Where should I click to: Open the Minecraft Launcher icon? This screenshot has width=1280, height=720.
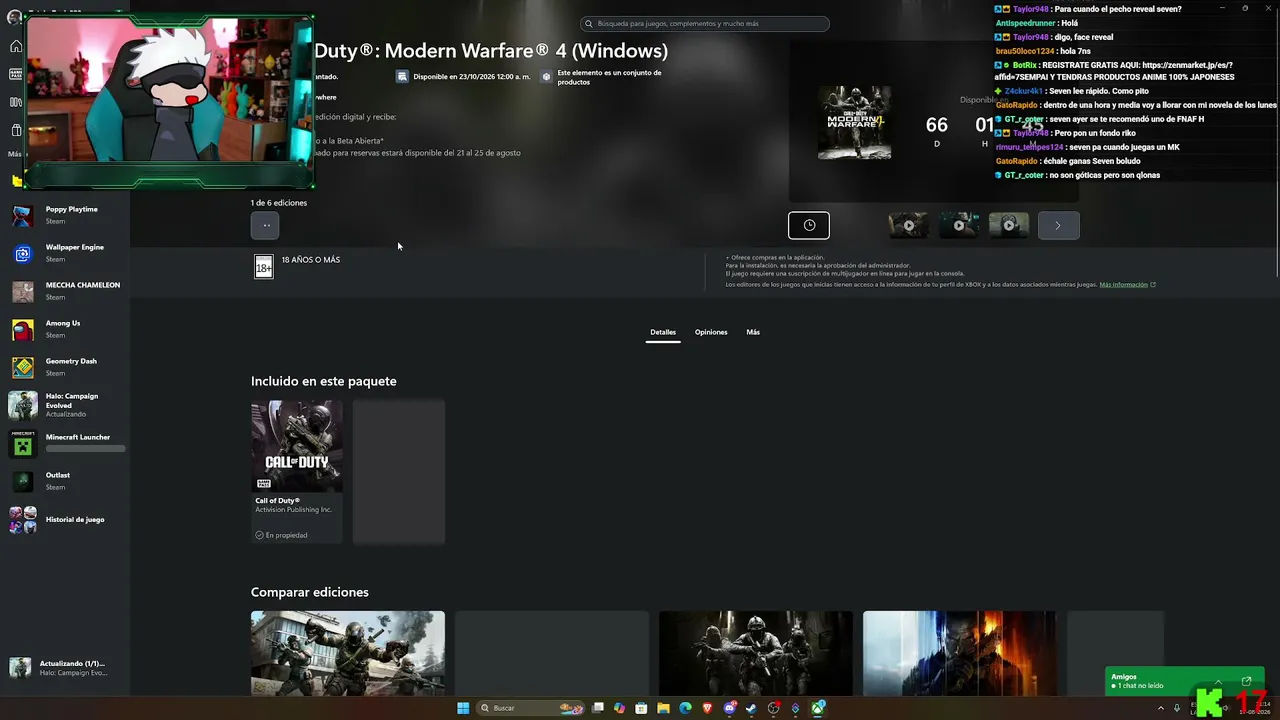point(23,444)
